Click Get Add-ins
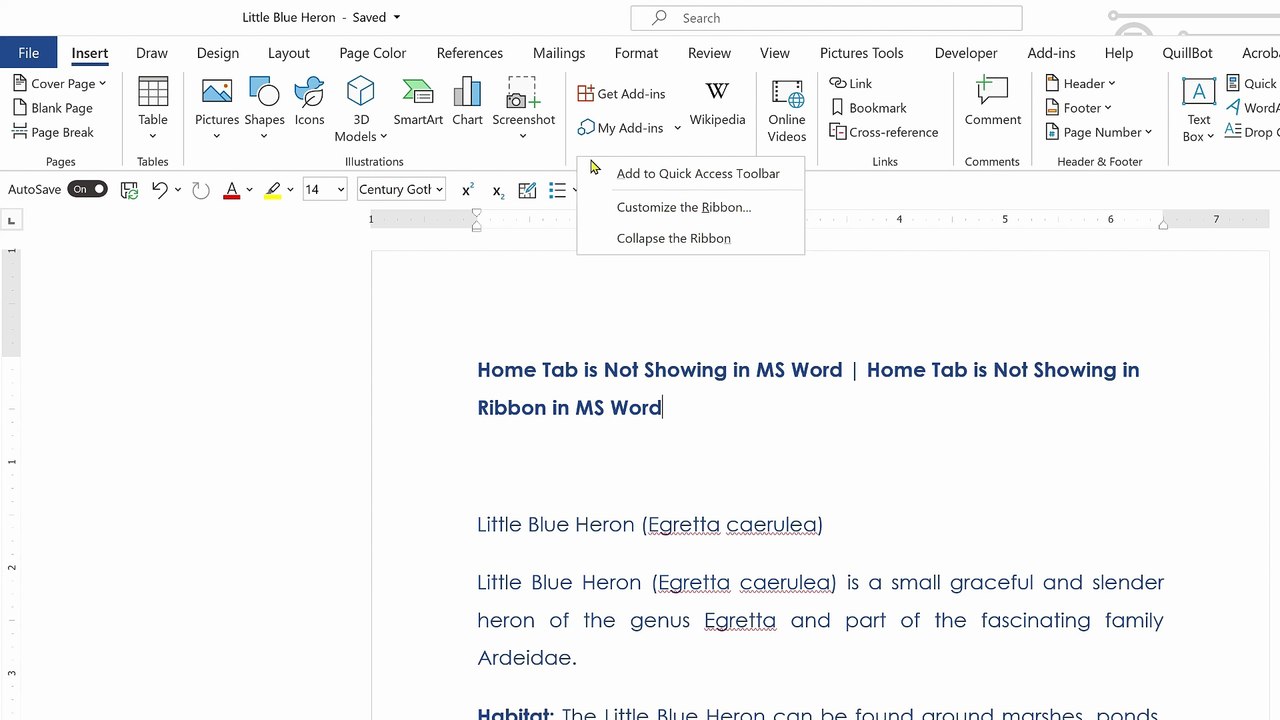Screen dimensions: 1280x720 coord(621,94)
